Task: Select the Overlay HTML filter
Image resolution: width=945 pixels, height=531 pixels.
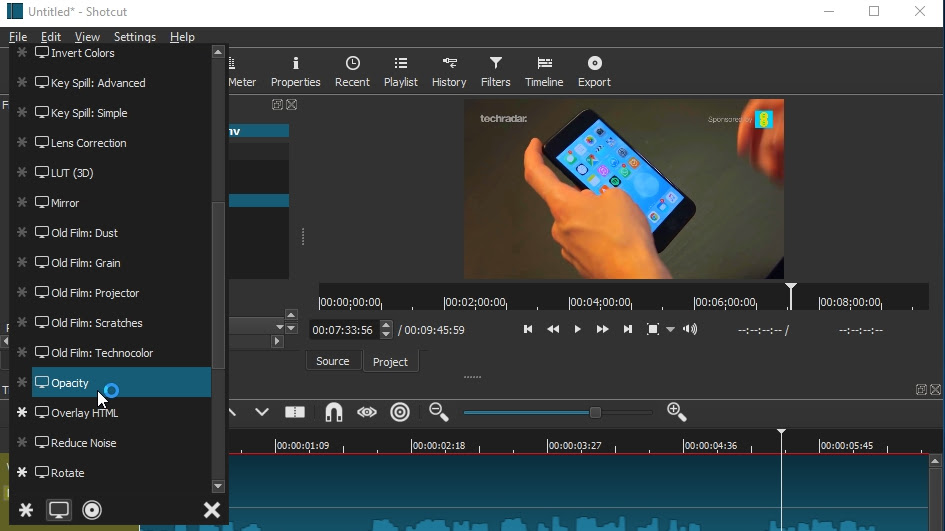Action: tap(121, 413)
